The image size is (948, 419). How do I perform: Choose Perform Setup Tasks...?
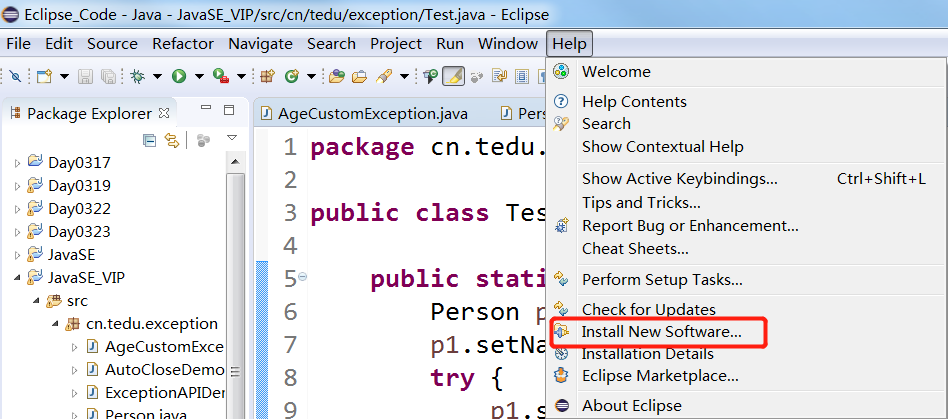747,280
